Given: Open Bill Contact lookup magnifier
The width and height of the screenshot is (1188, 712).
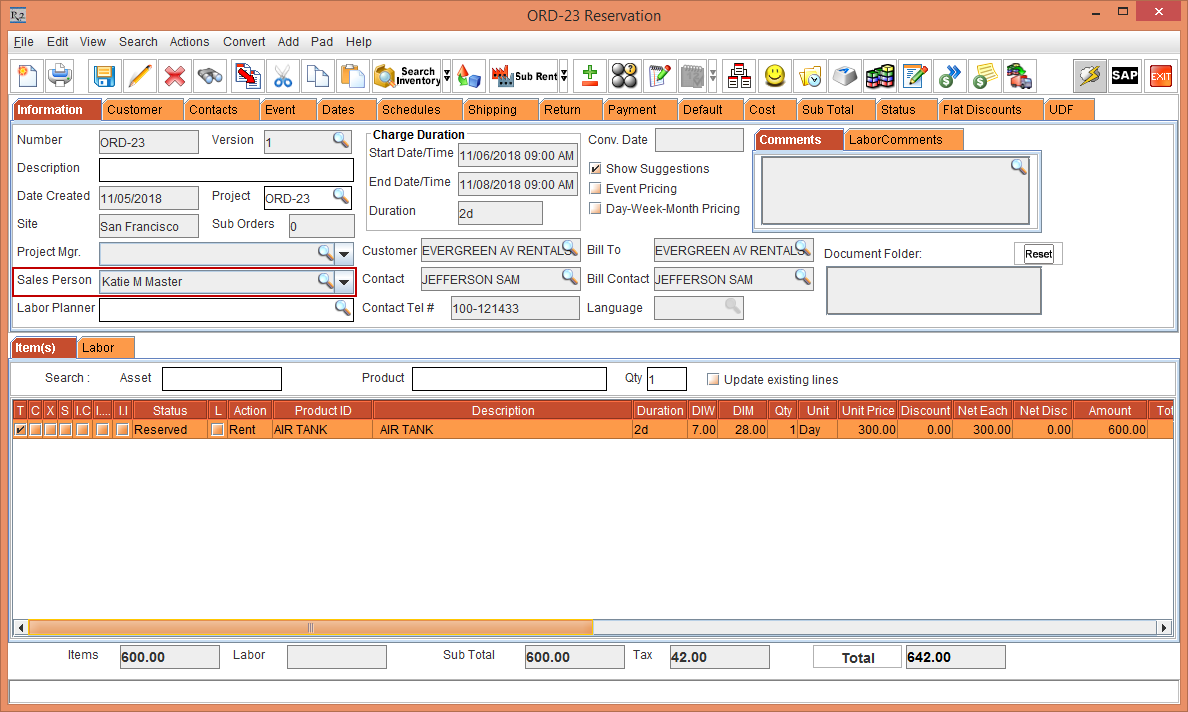Looking at the screenshot, I should [x=802, y=276].
